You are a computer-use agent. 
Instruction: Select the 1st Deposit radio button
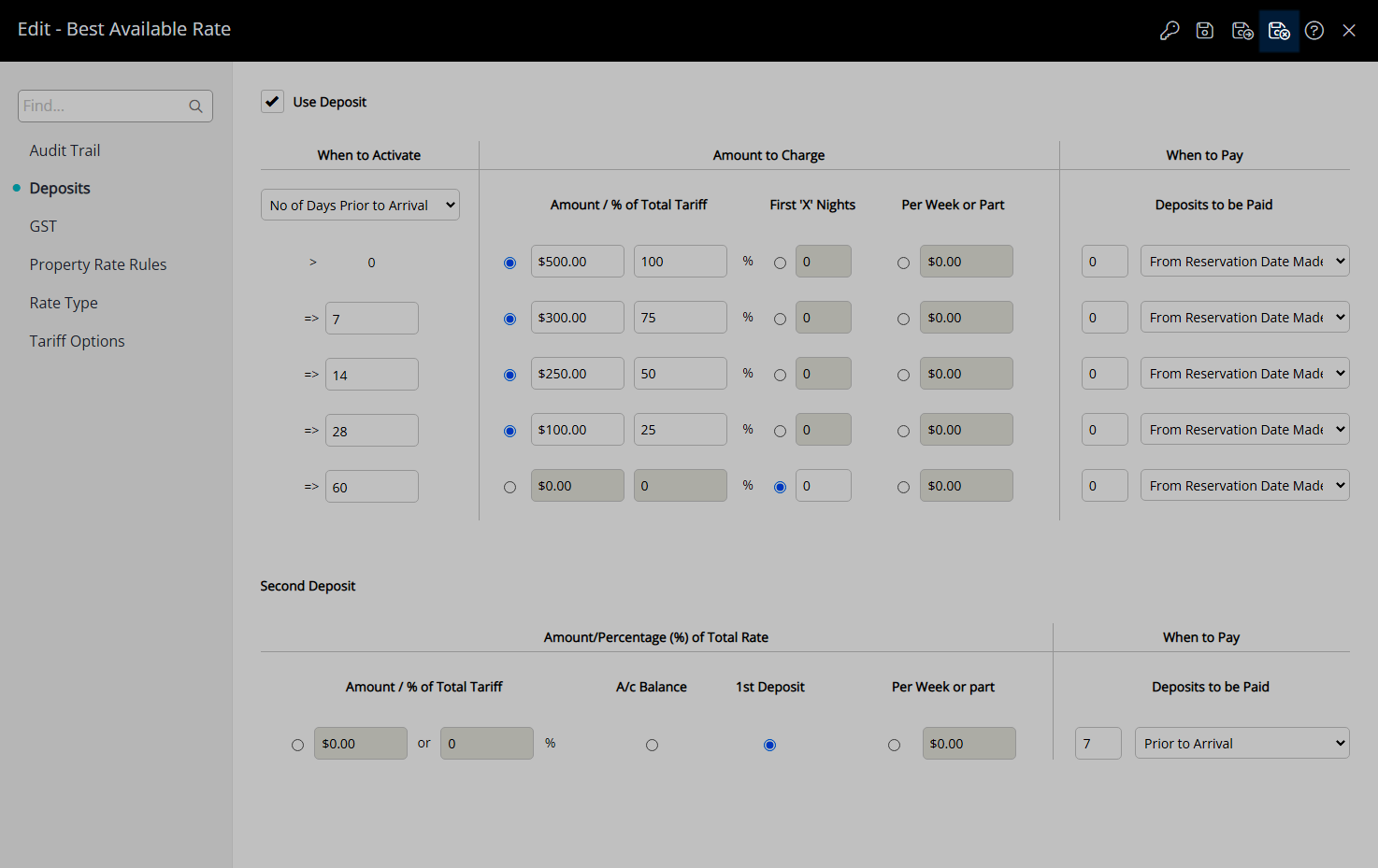point(769,746)
